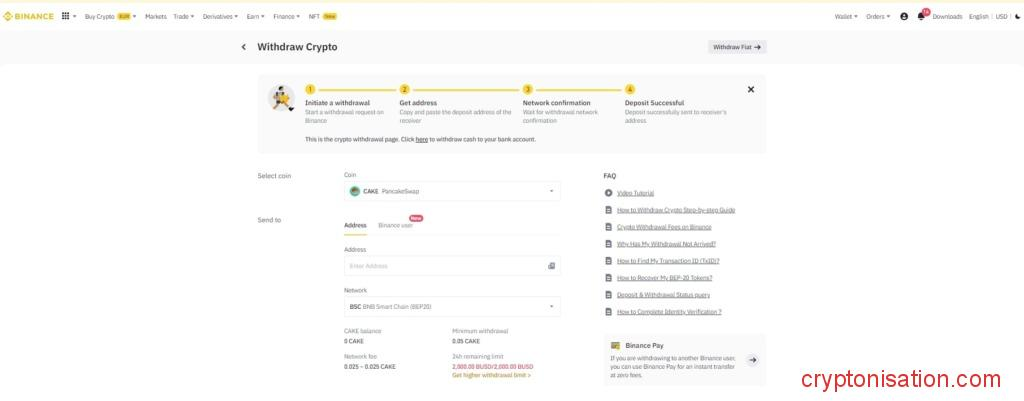Open Crypto Withdrawal Fees on Binance link

664,227
